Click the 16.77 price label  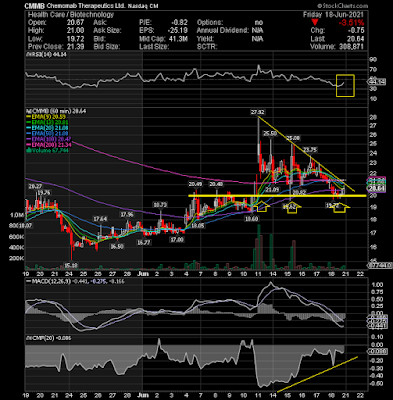click(144, 242)
